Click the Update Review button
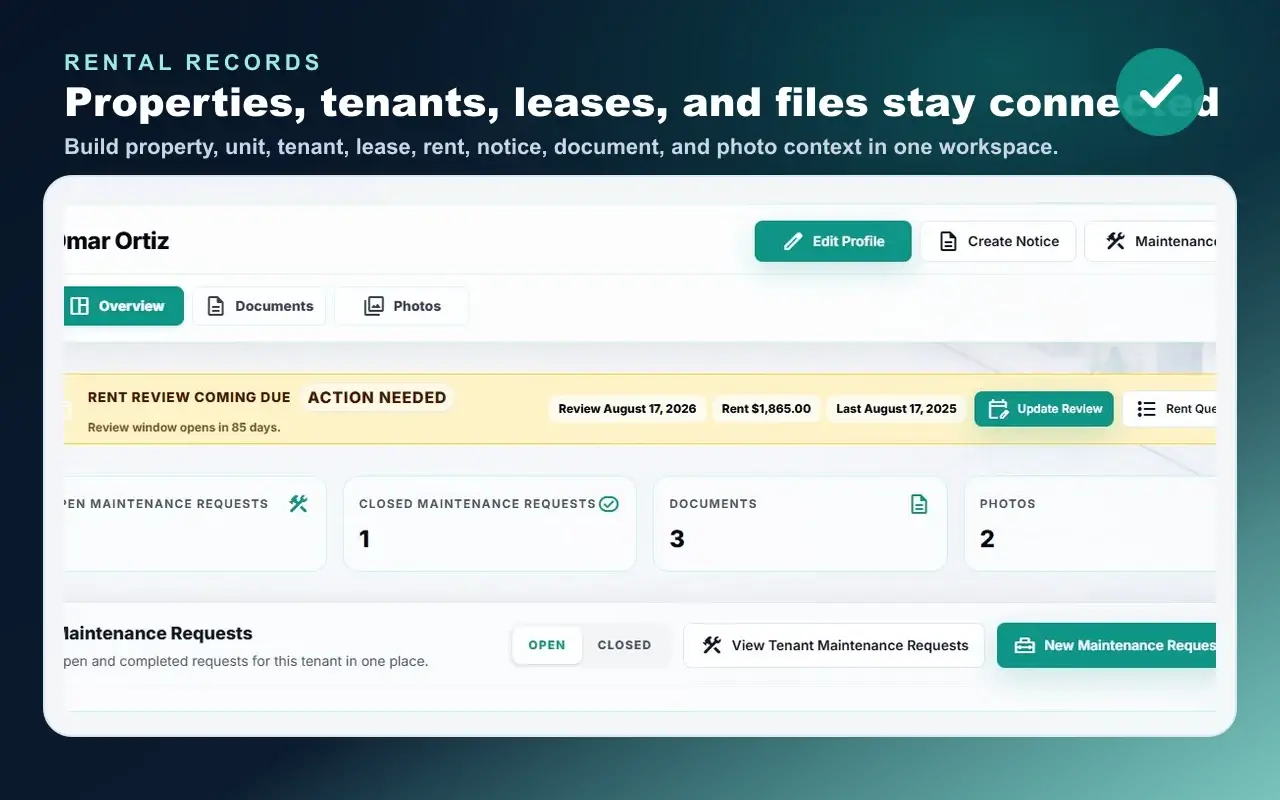This screenshot has height=800, width=1280. [x=1044, y=409]
